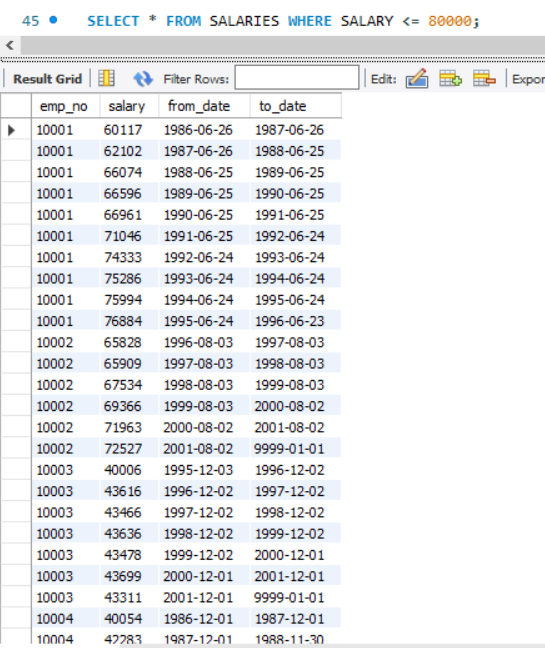Sort by the salary column header
545x648 pixels.
[x=129, y=106]
